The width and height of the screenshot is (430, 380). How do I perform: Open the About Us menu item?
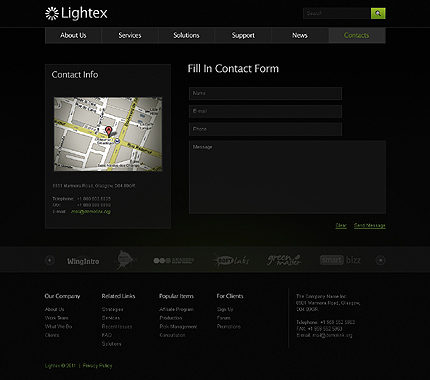[x=73, y=35]
